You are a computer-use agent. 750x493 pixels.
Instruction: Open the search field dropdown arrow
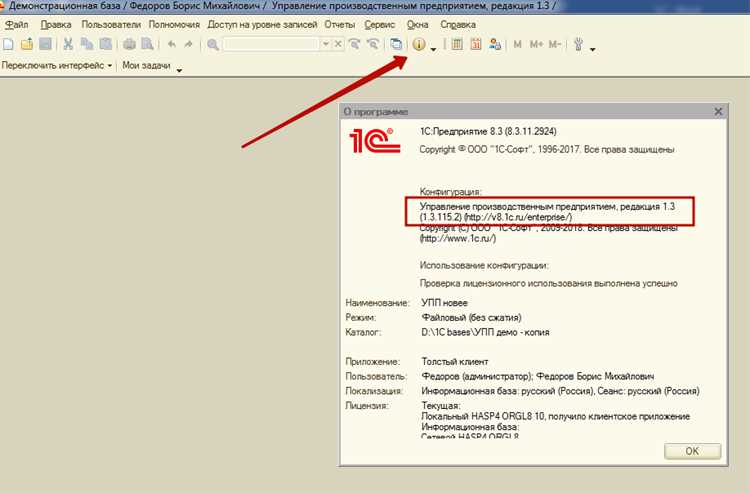pos(326,44)
